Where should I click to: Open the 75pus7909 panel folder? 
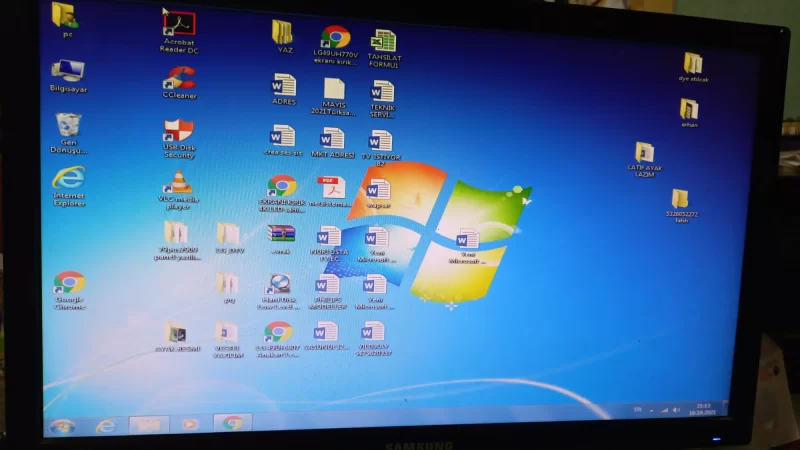pyautogui.click(x=176, y=241)
